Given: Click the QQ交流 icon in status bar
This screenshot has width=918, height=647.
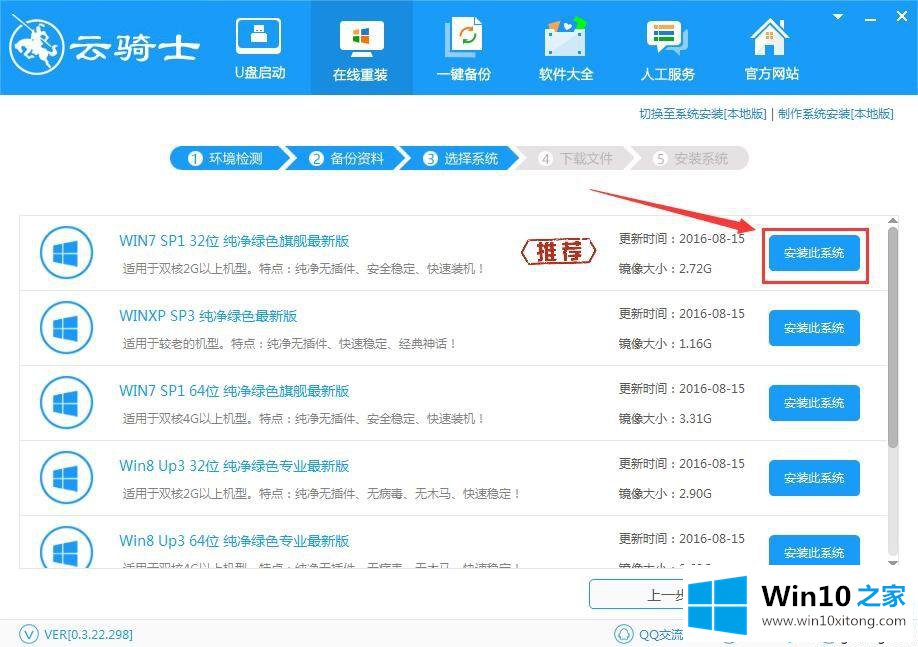Looking at the screenshot, I should click(x=624, y=634).
